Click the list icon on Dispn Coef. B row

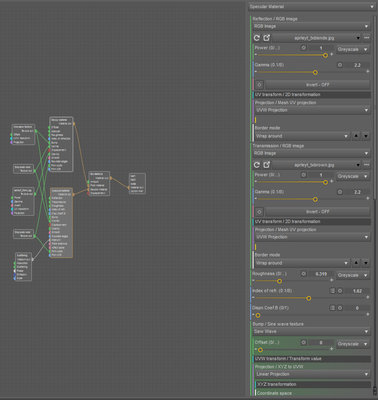pos(332,308)
